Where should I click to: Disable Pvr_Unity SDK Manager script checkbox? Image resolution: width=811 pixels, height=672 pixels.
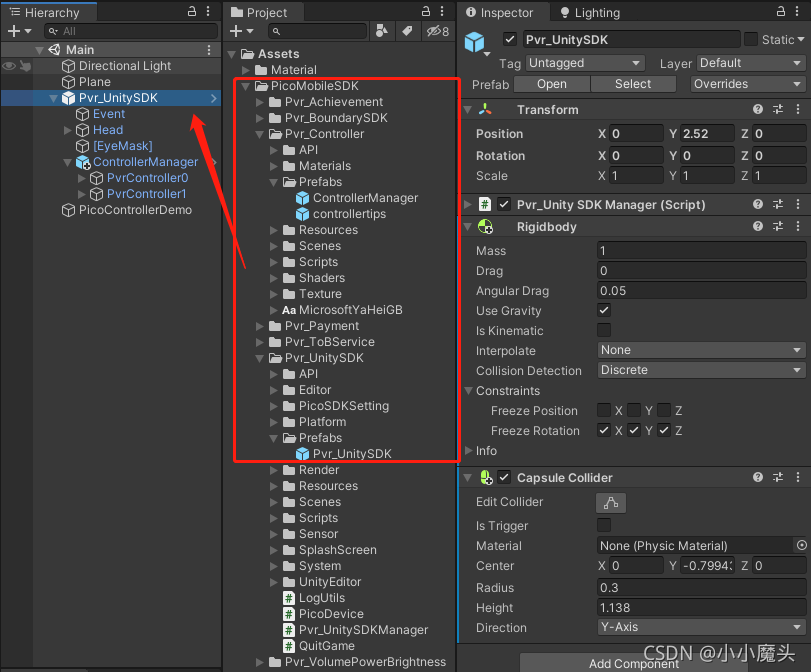click(x=504, y=204)
